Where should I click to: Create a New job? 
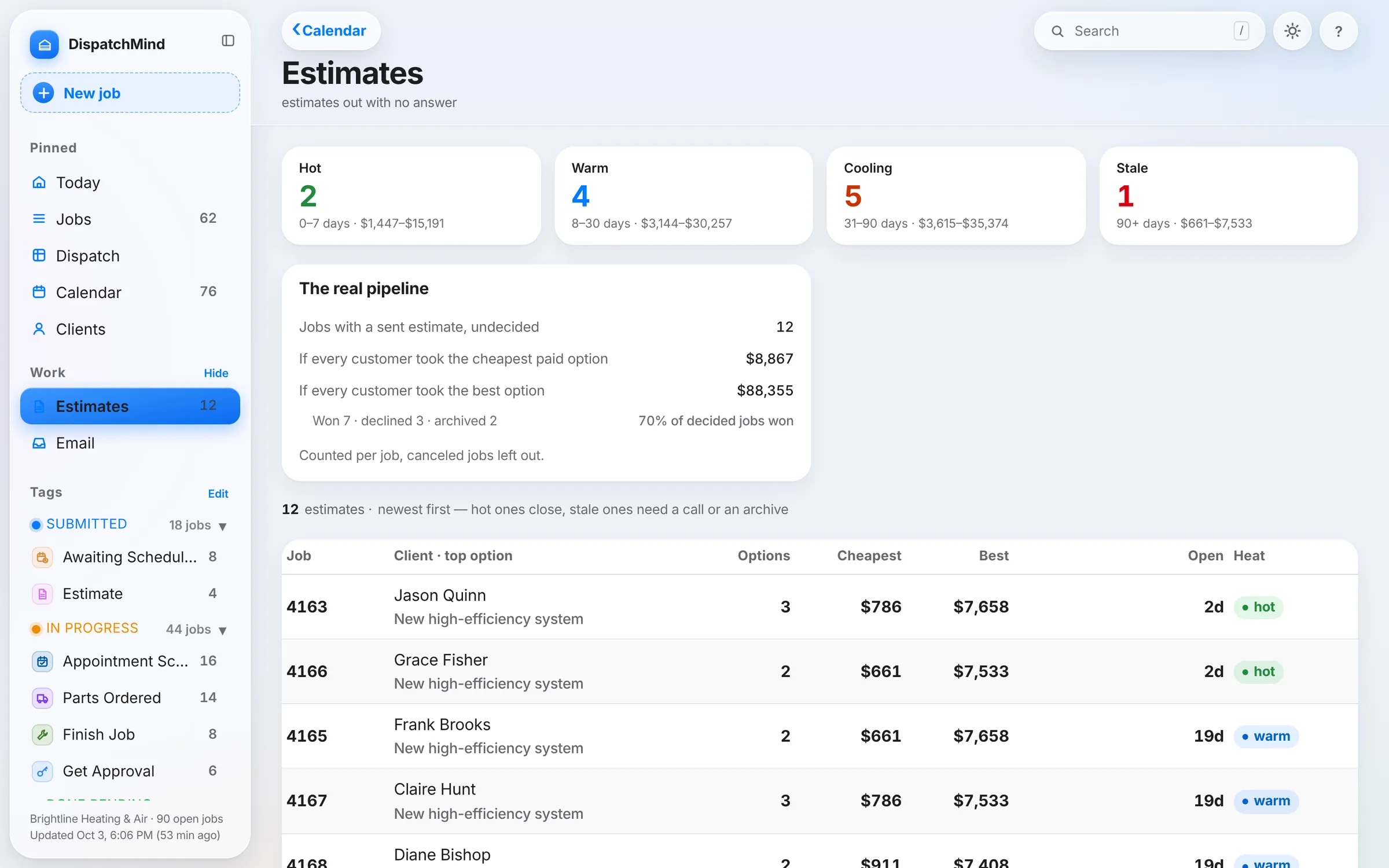pos(130,93)
